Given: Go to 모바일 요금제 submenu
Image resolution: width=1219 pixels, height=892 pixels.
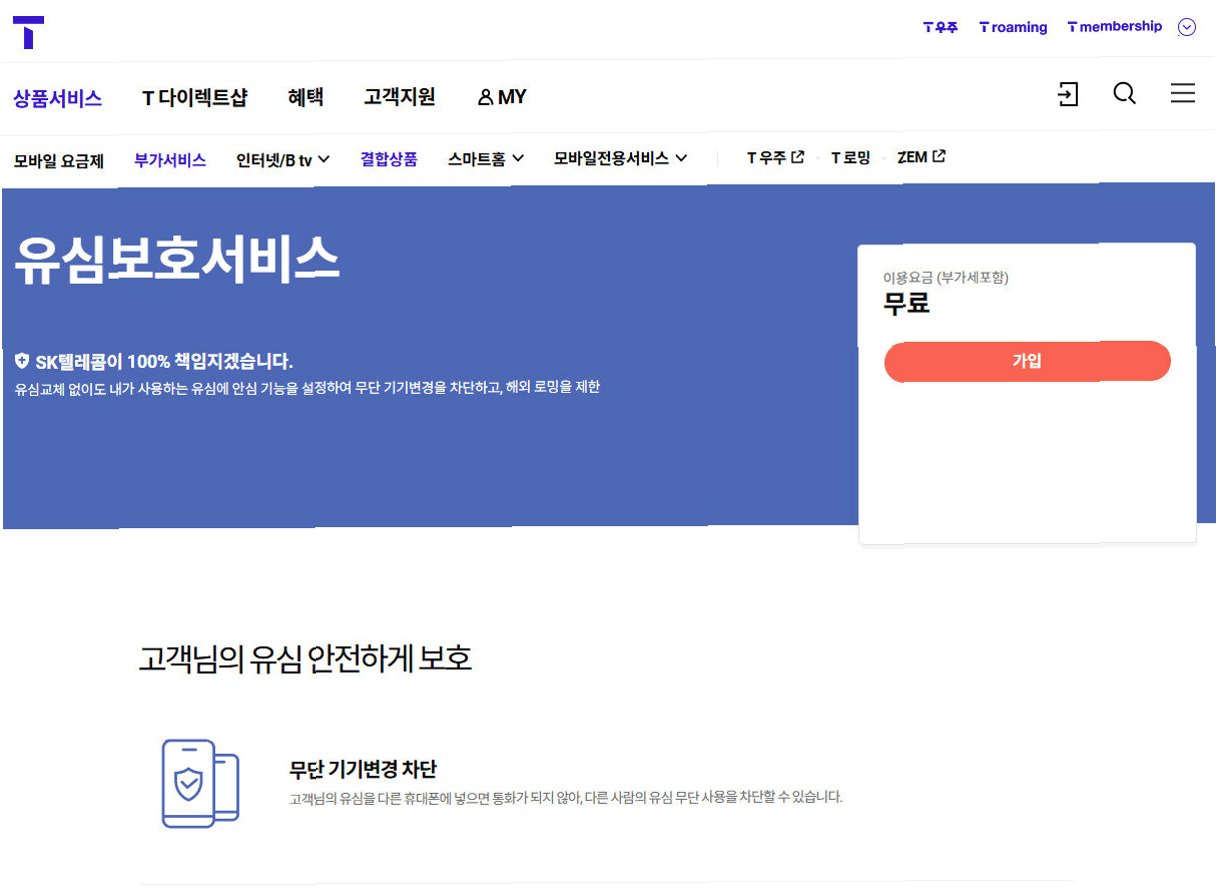Looking at the screenshot, I should click(59, 160).
